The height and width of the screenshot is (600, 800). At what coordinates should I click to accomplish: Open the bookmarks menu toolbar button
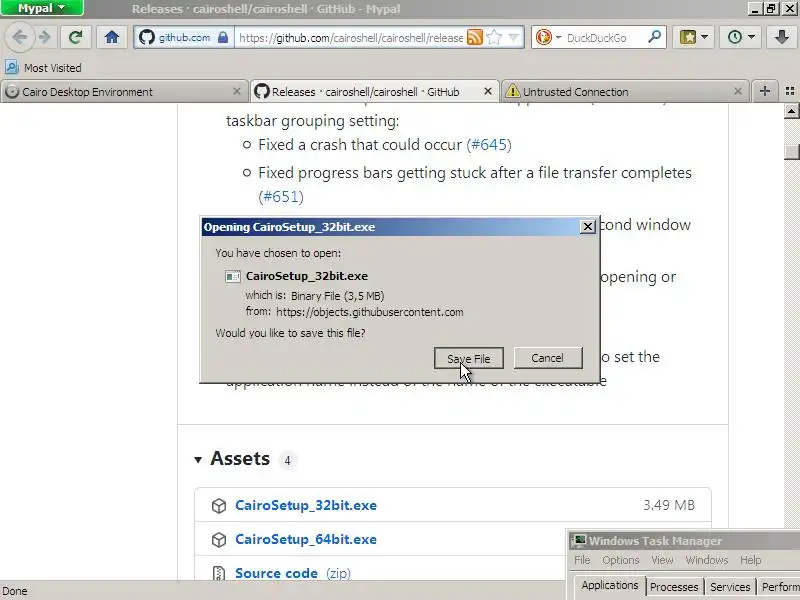point(693,37)
